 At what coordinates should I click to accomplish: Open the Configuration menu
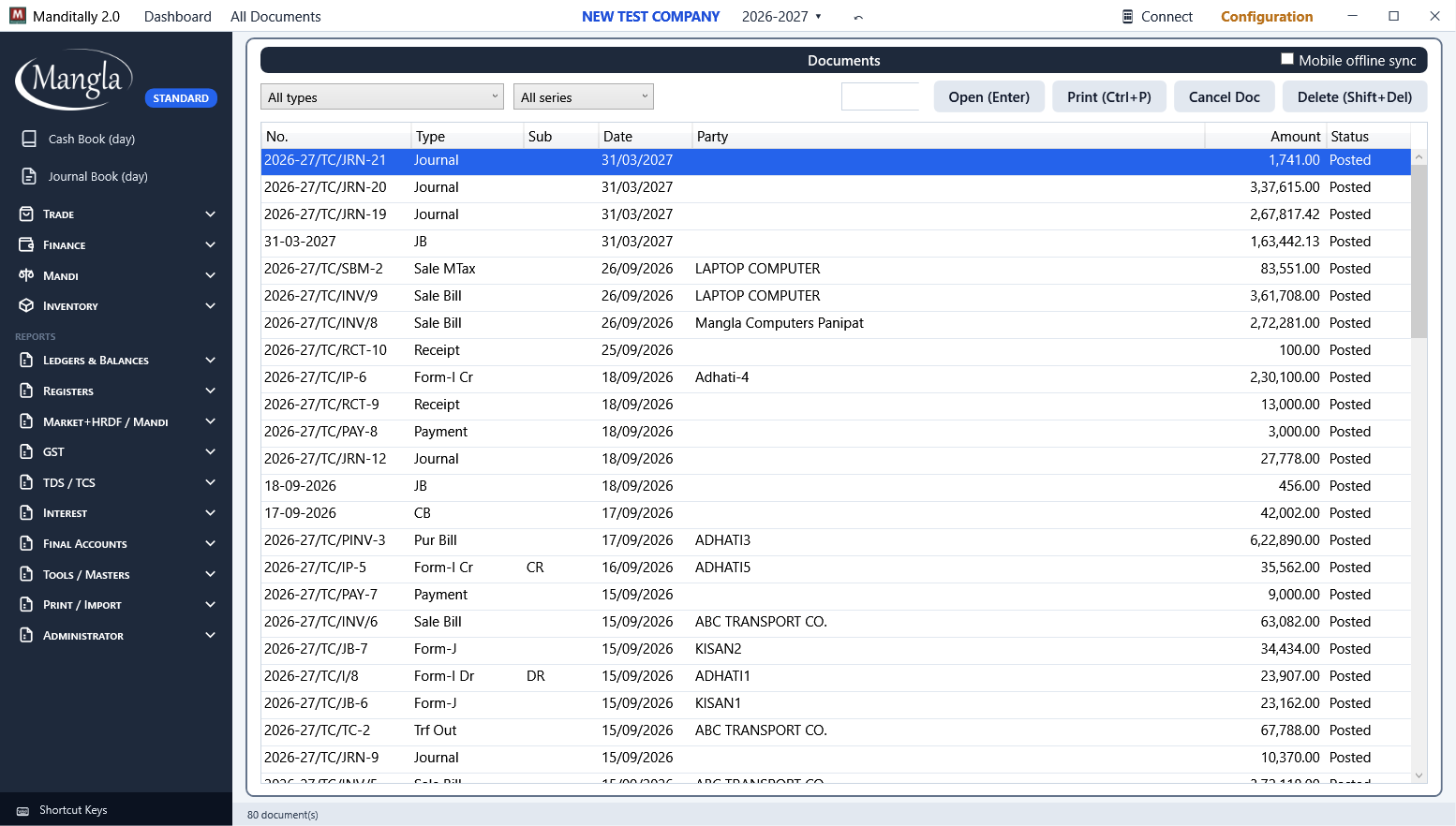coord(1267,16)
